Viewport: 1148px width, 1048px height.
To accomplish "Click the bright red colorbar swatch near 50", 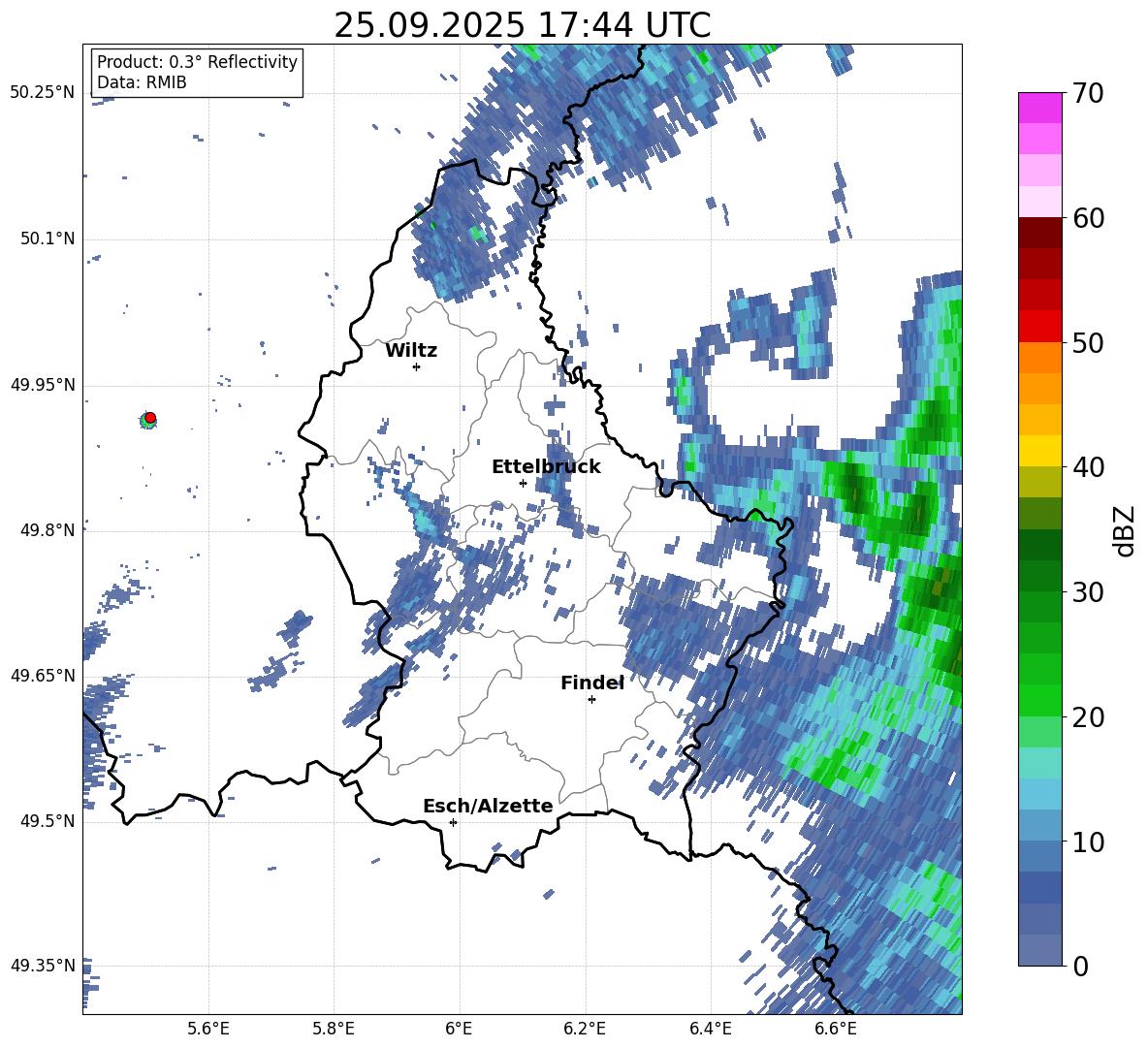I will (x=1039, y=327).
